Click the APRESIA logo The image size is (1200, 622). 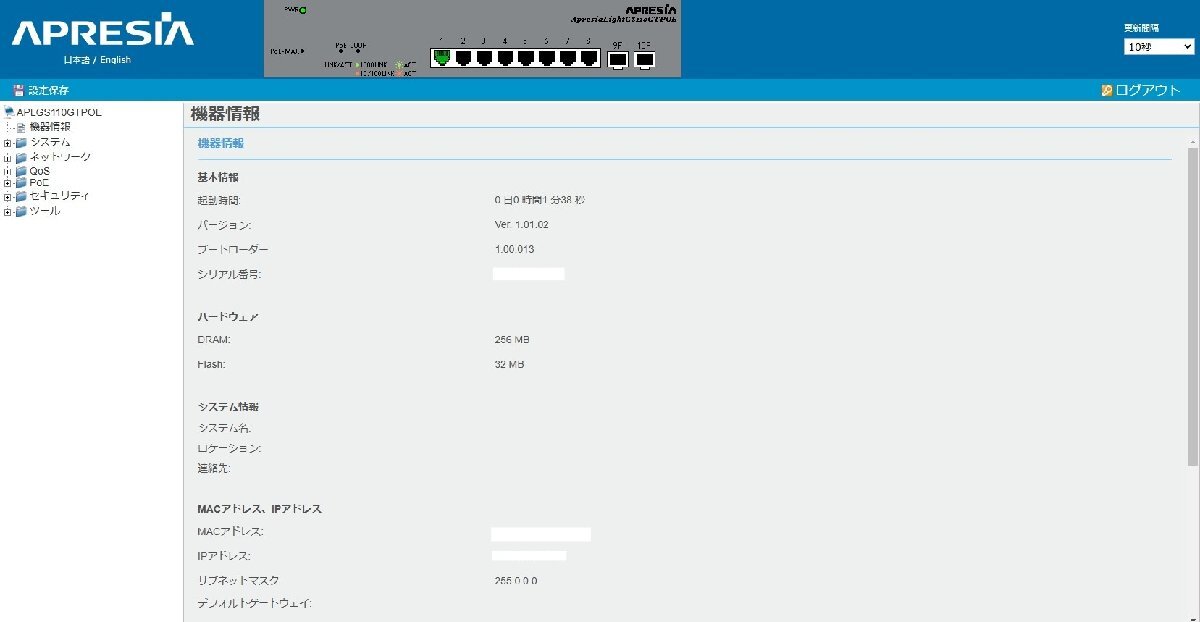click(x=103, y=32)
